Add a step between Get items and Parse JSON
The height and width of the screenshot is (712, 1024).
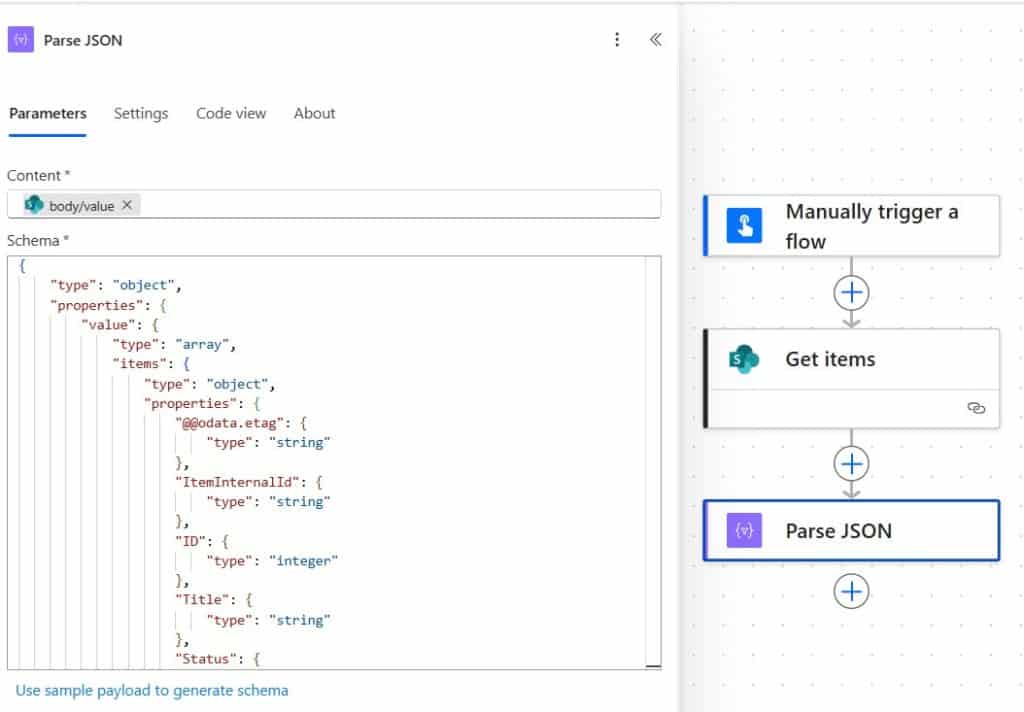[x=851, y=464]
